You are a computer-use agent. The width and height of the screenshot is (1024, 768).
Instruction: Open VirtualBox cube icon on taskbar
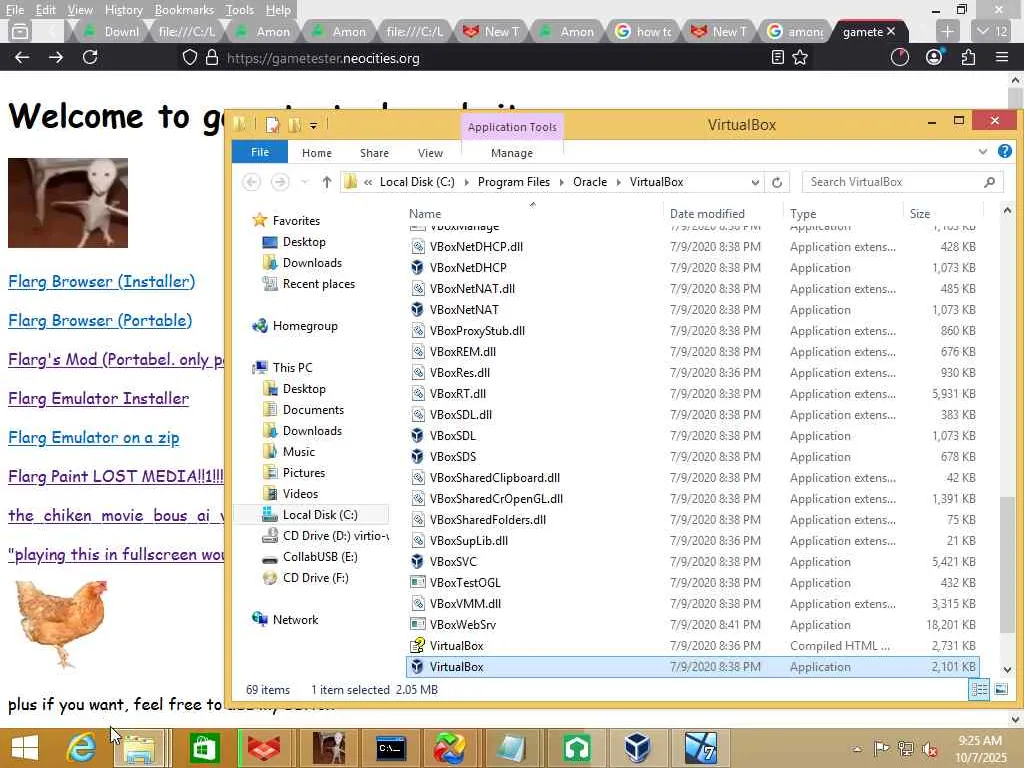point(637,748)
